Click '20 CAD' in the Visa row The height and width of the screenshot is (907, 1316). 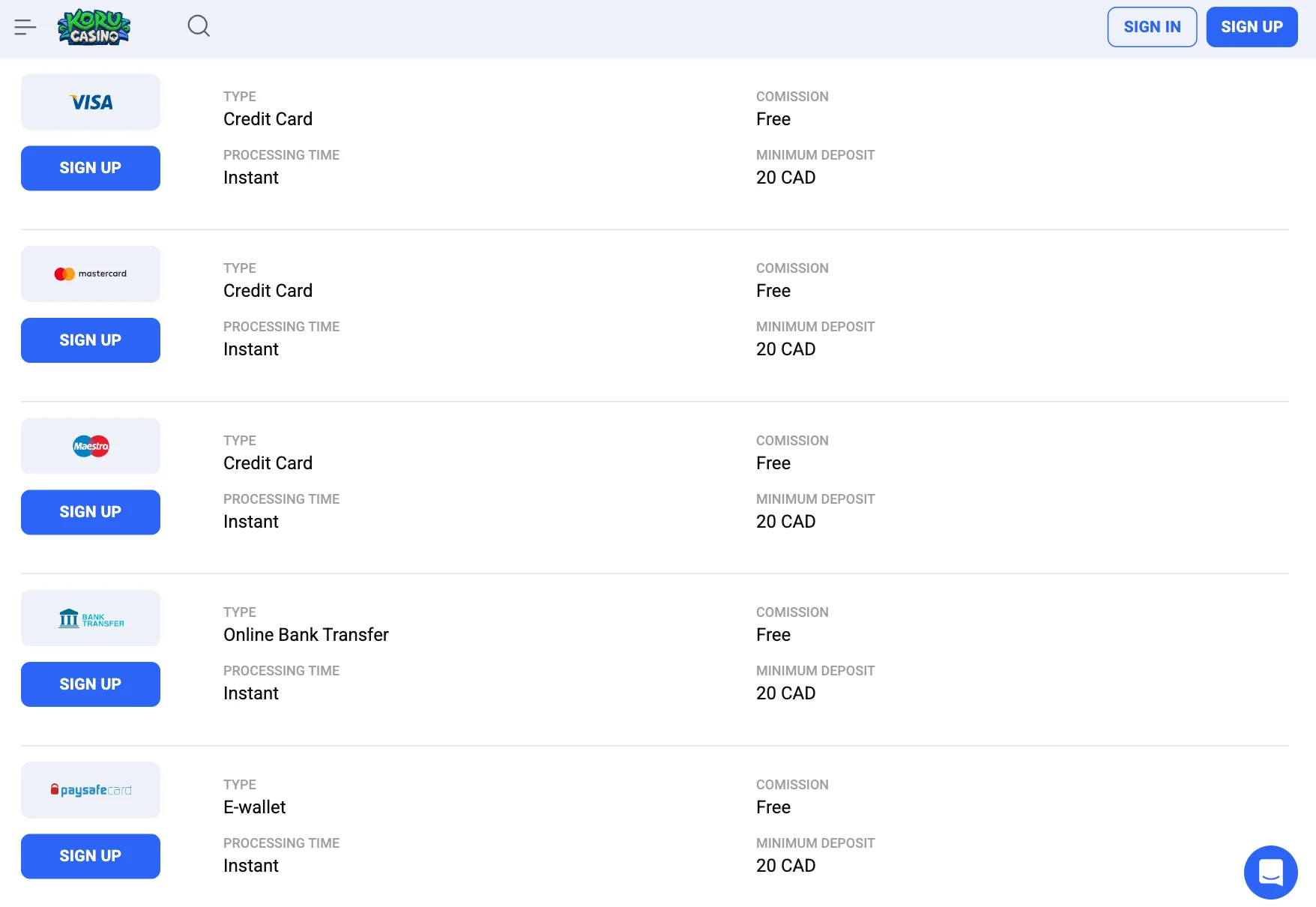(785, 178)
